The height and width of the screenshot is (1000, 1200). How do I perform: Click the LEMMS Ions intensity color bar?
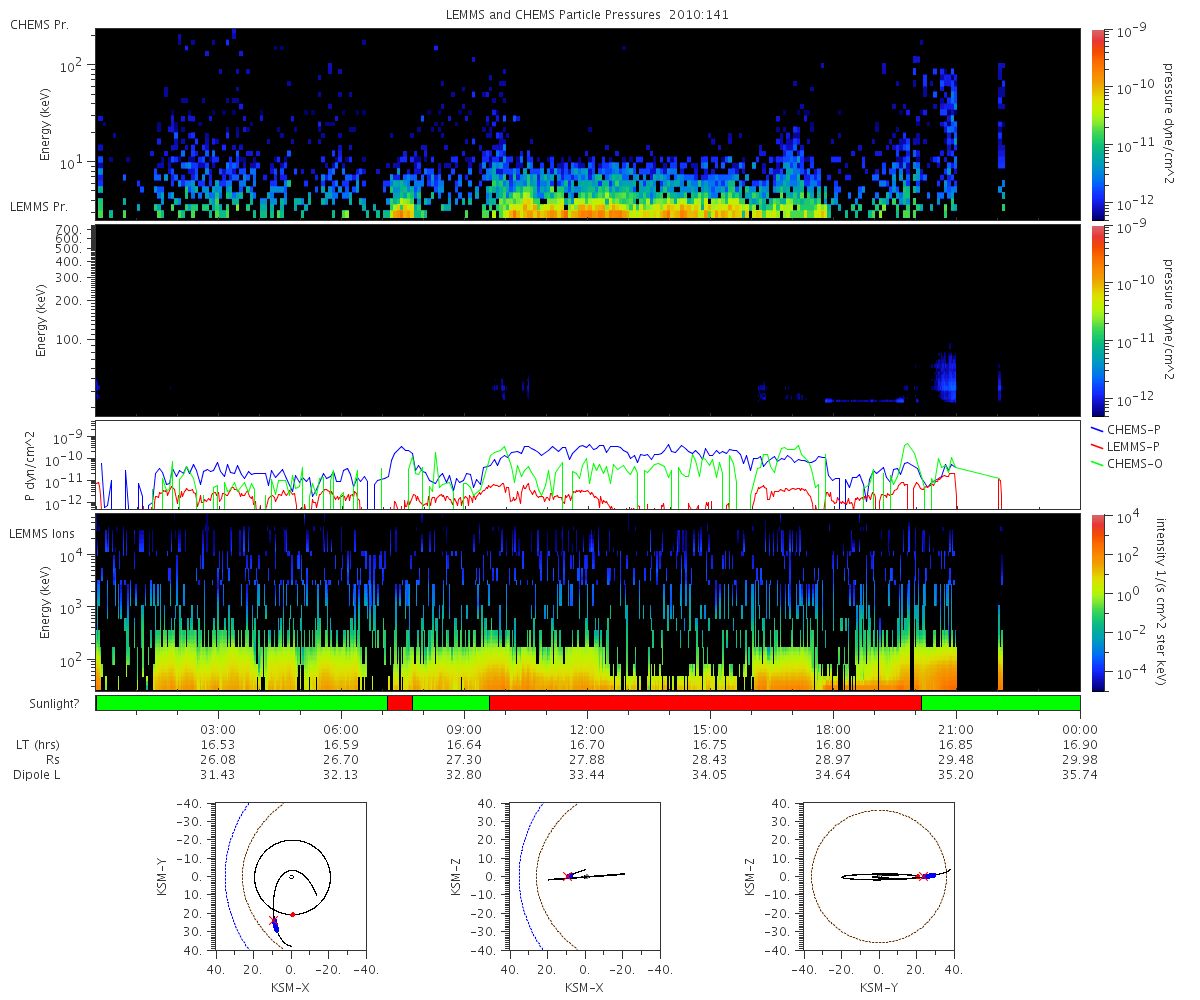tap(1099, 602)
